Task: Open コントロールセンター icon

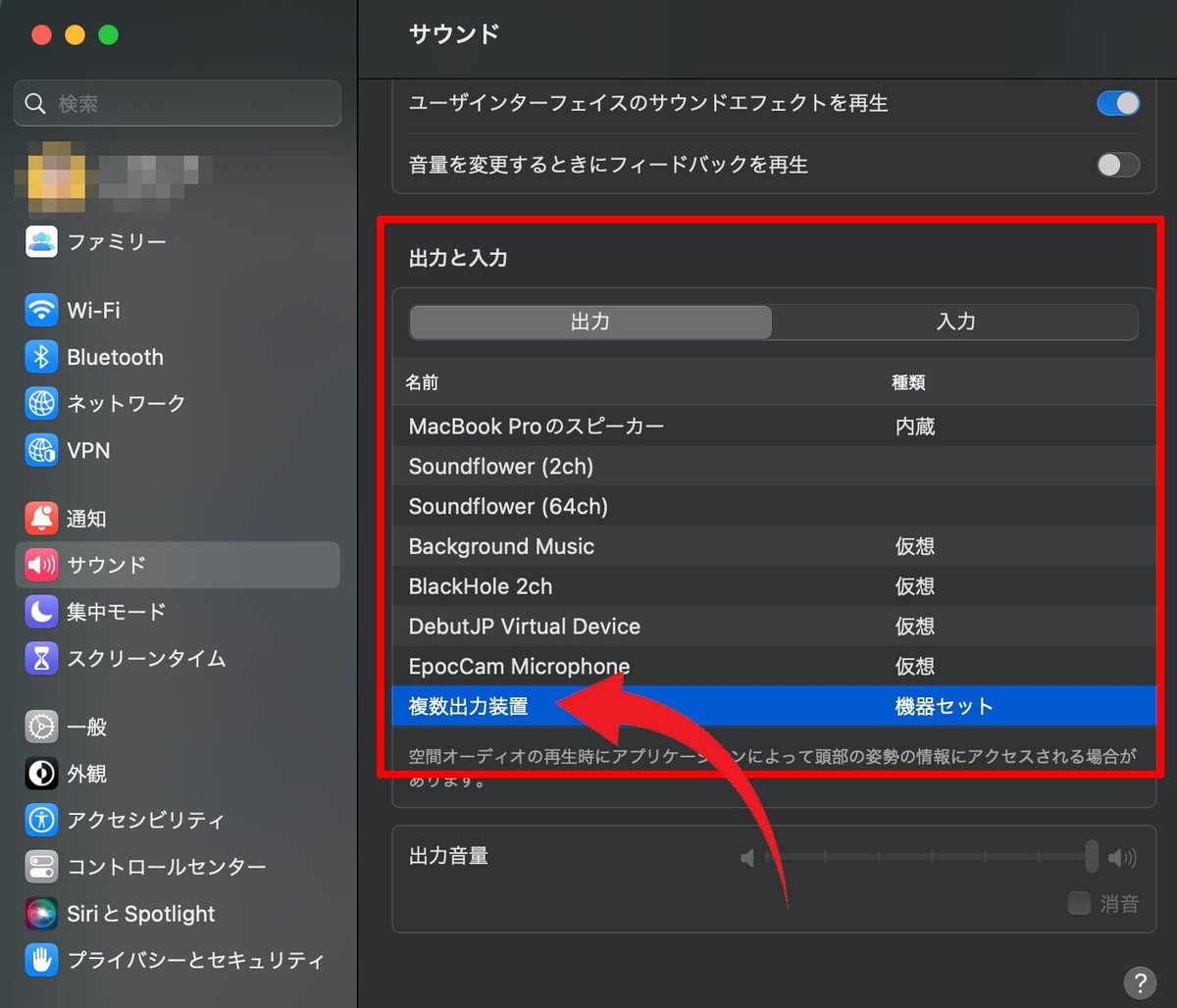Action: point(41,867)
